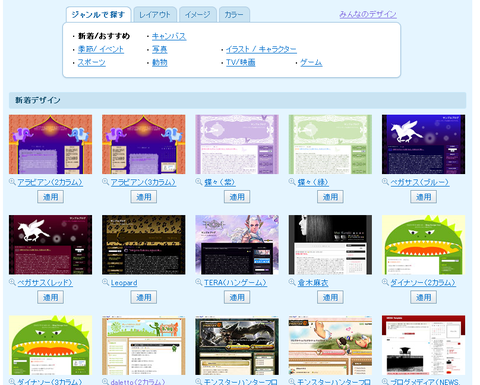Apply Leopard design with 適用 button
The width and height of the screenshot is (480, 385).
point(144,297)
